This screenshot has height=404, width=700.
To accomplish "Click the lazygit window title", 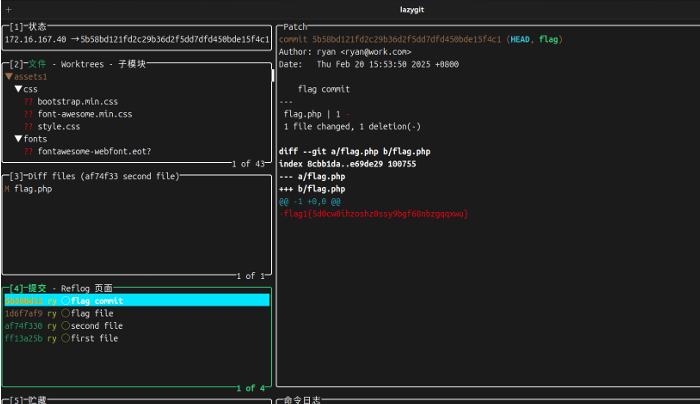I will click(x=412, y=9).
